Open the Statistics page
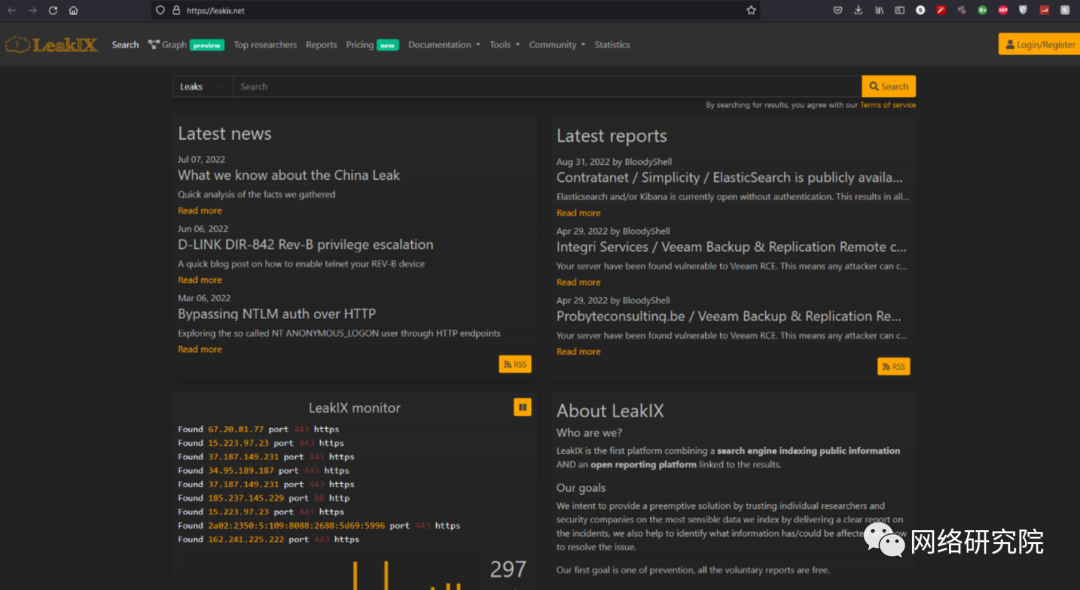 click(x=612, y=45)
